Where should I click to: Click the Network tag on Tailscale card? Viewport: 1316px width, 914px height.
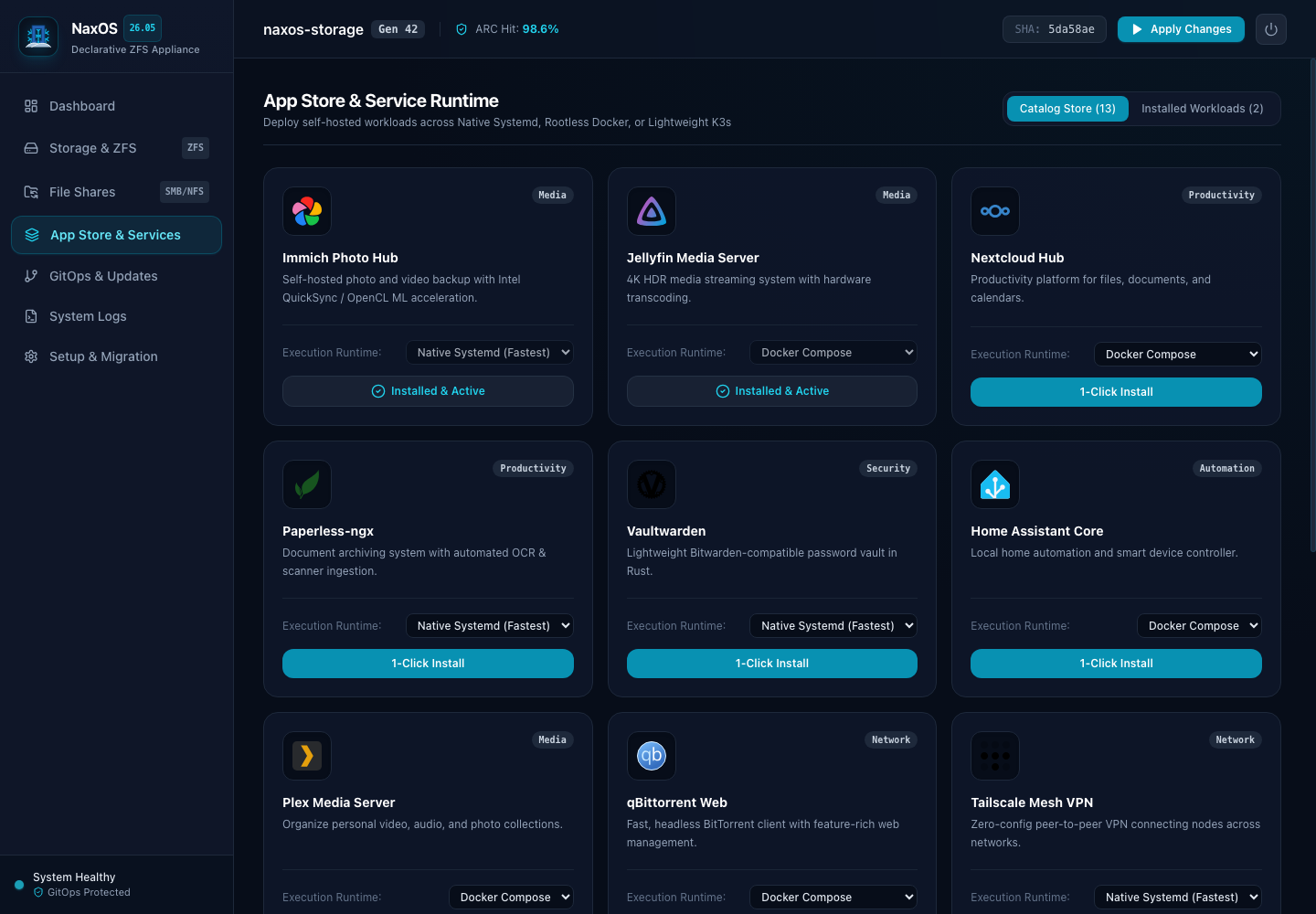(1236, 740)
